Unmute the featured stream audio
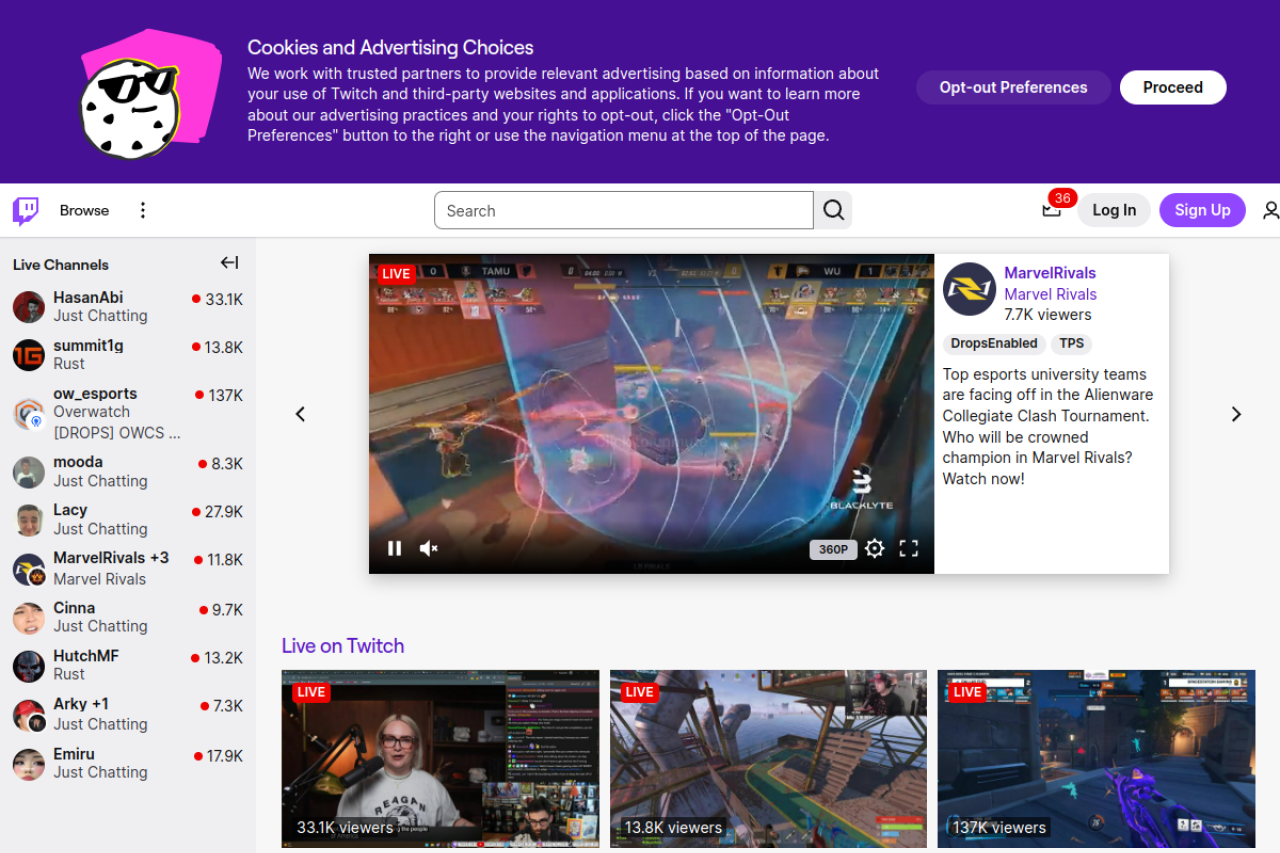 click(x=429, y=548)
